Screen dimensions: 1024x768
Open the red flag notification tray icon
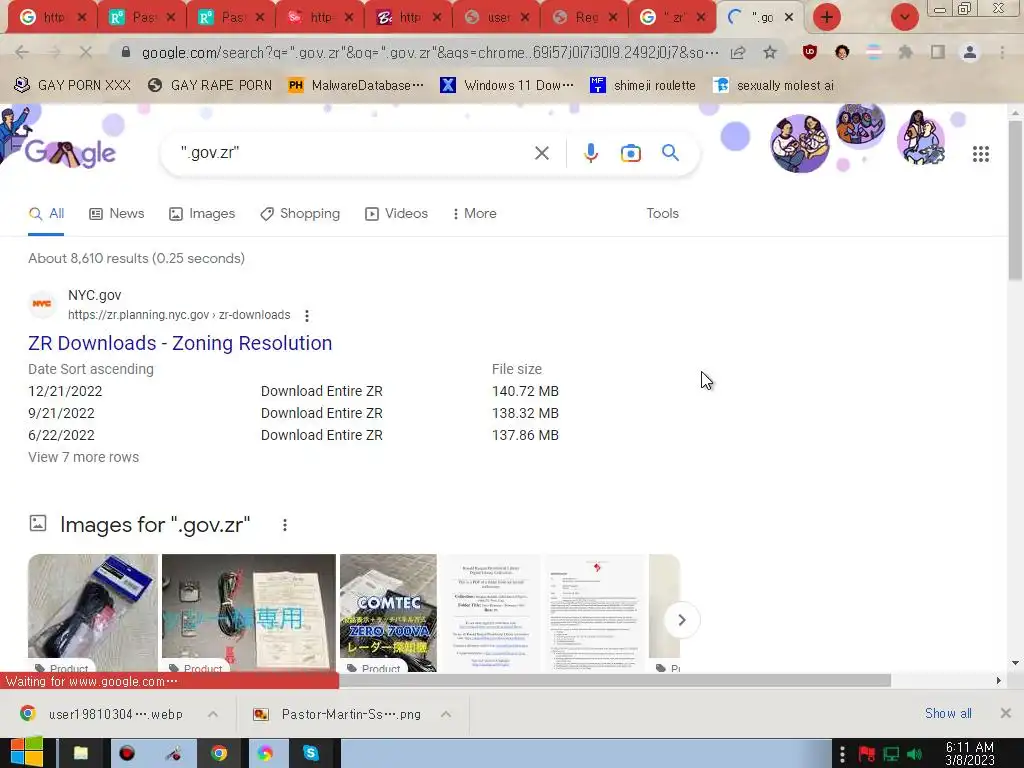click(867, 754)
